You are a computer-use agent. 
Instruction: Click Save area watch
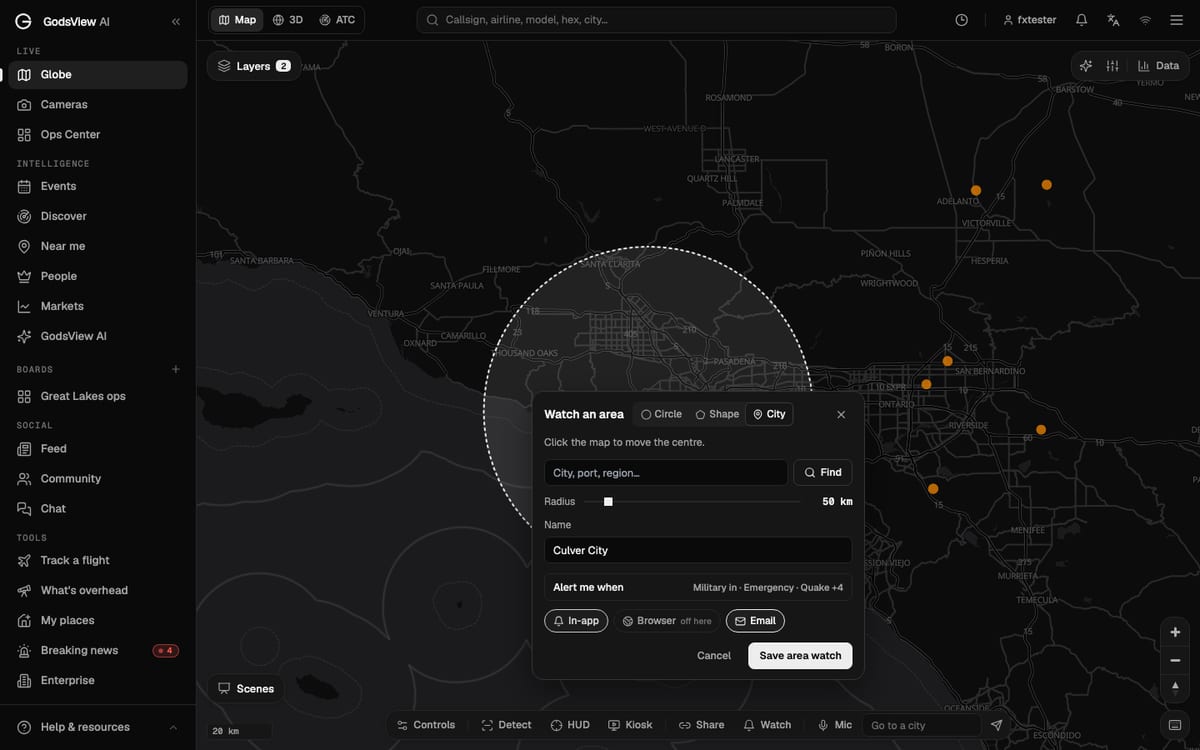click(x=800, y=656)
